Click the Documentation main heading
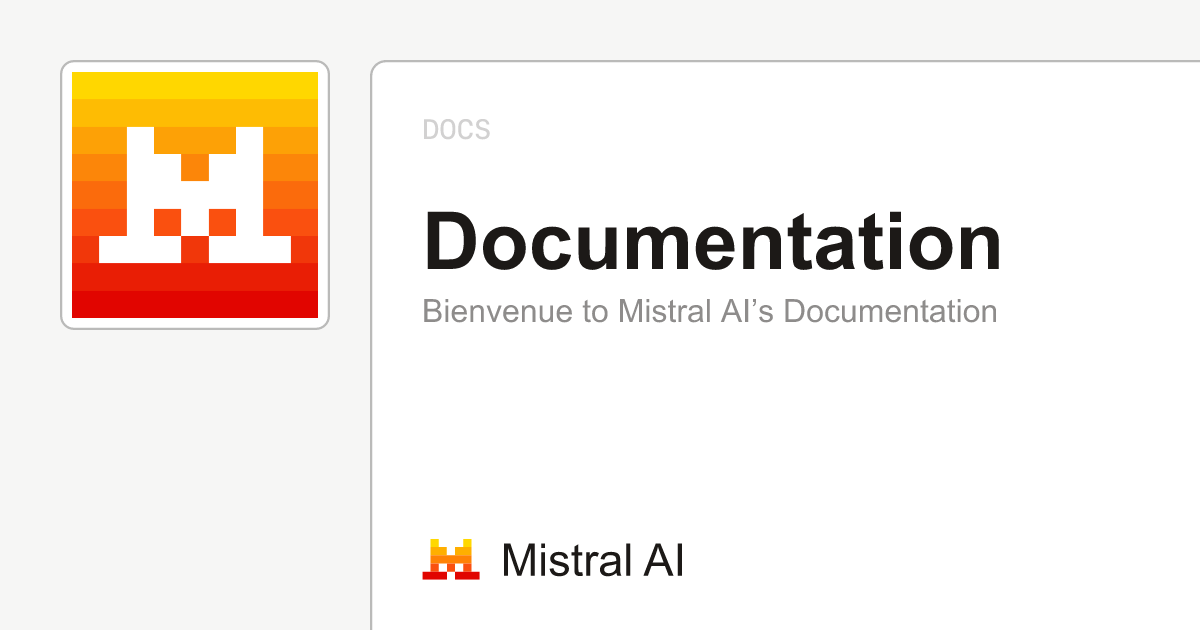1200x630 pixels. (712, 242)
